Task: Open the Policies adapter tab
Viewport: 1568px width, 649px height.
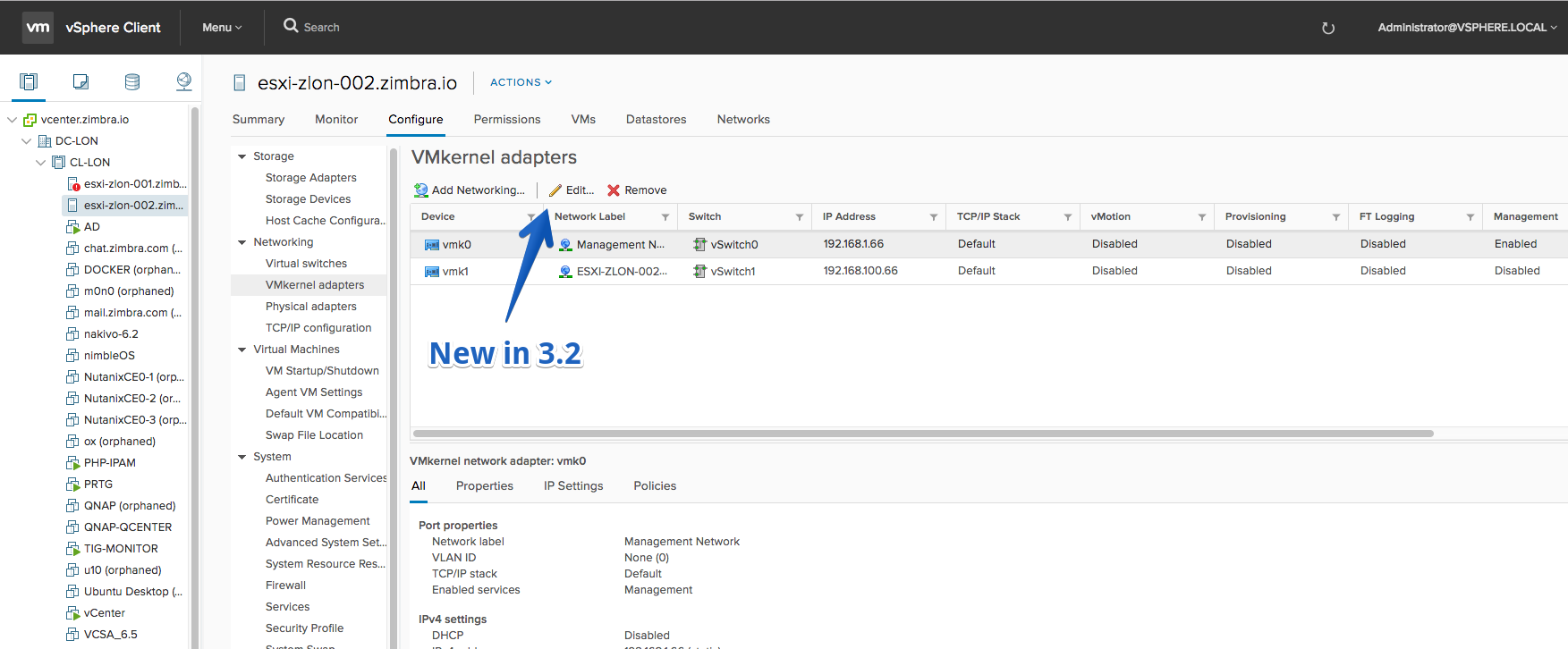Action: coord(655,486)
